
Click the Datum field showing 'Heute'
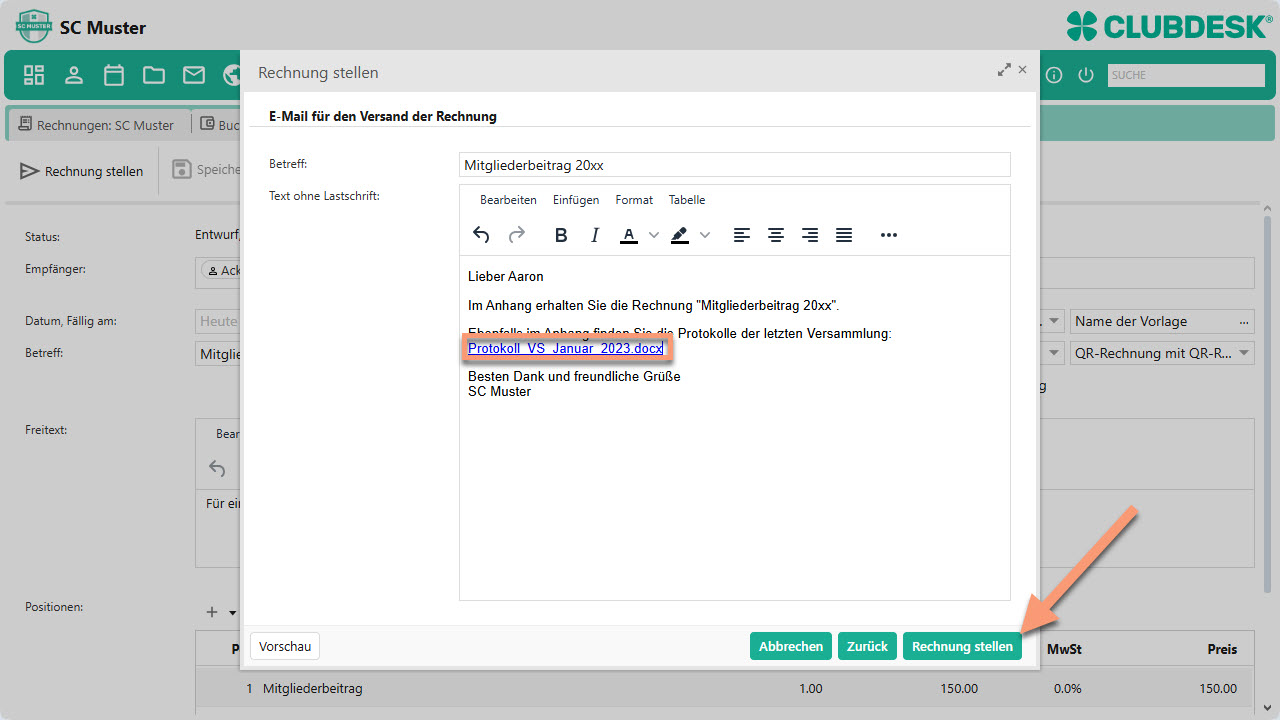[x=218, y=321]
